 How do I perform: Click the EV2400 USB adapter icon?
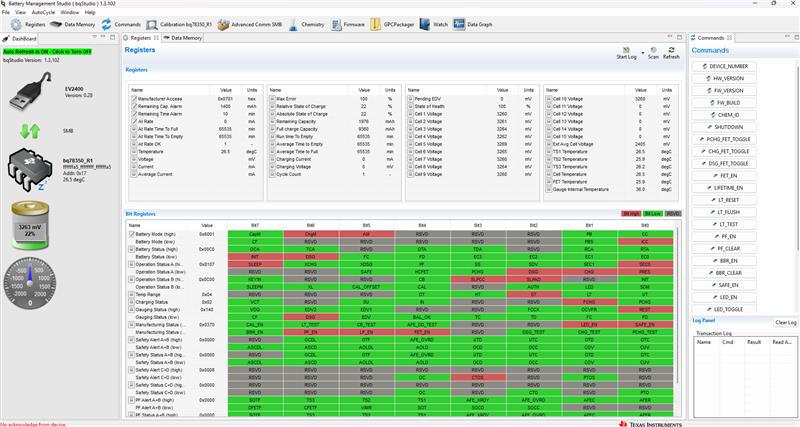(x=31, y=92)
